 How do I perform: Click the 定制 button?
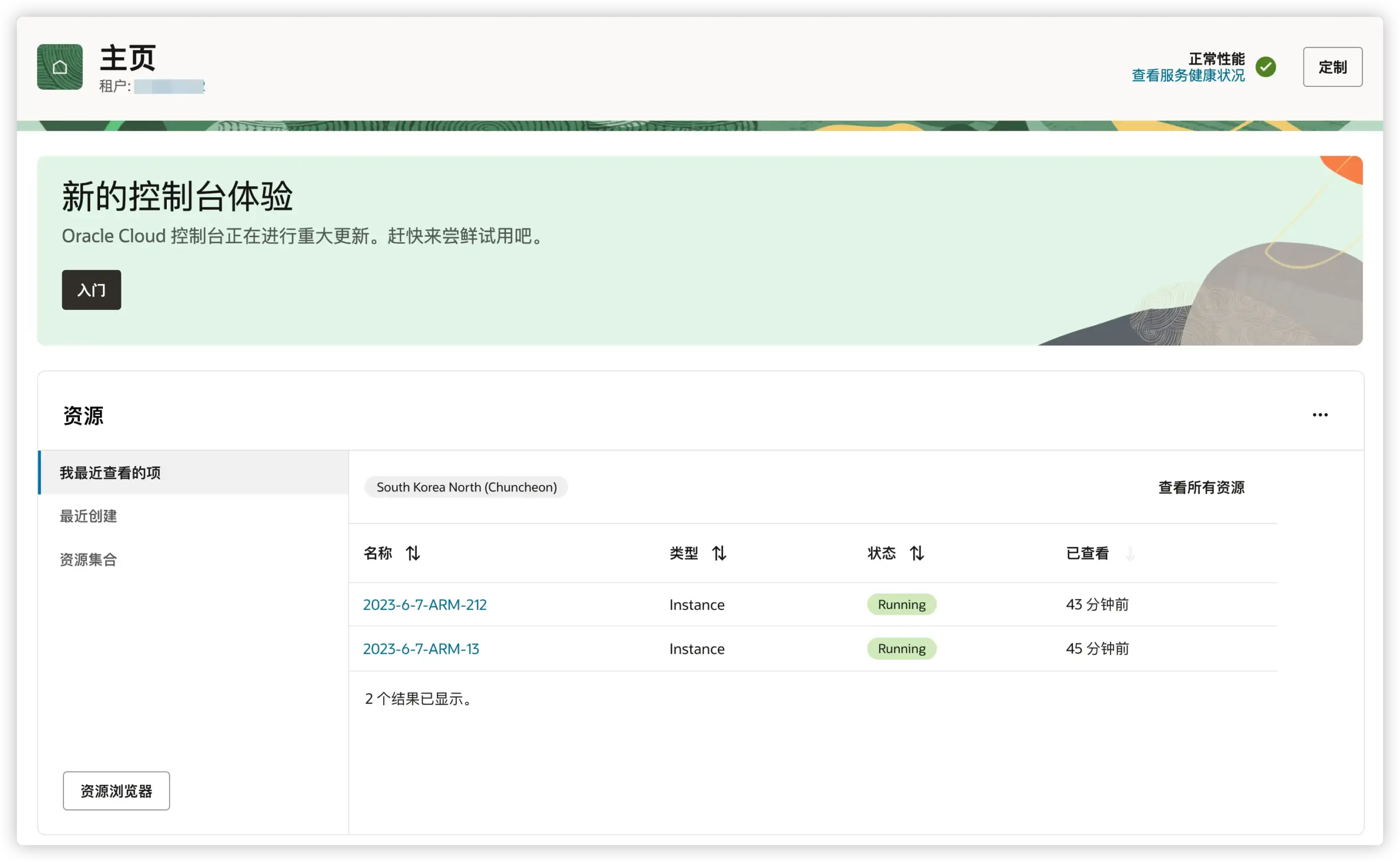click(x=1332, y=67)
